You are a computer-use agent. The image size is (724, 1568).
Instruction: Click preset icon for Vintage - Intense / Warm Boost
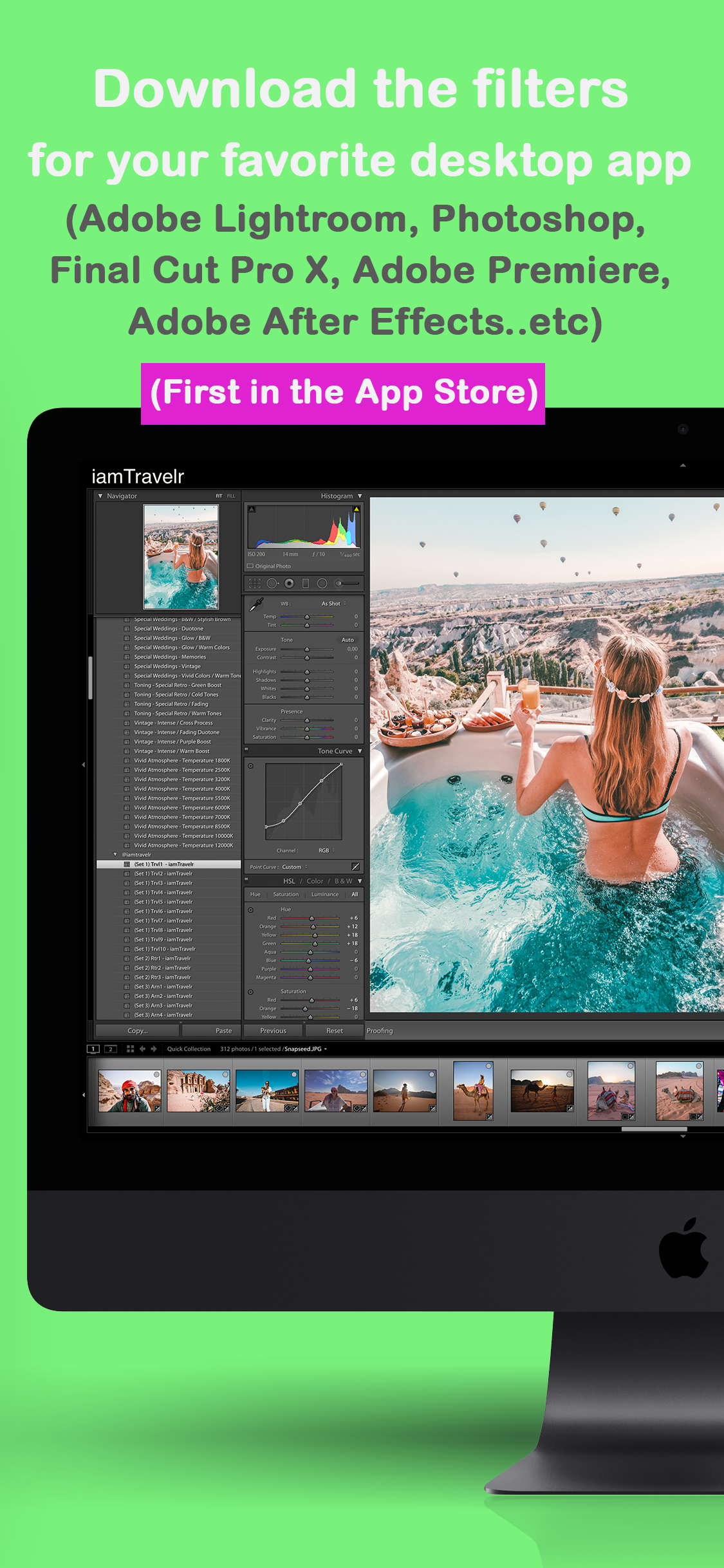127,751
